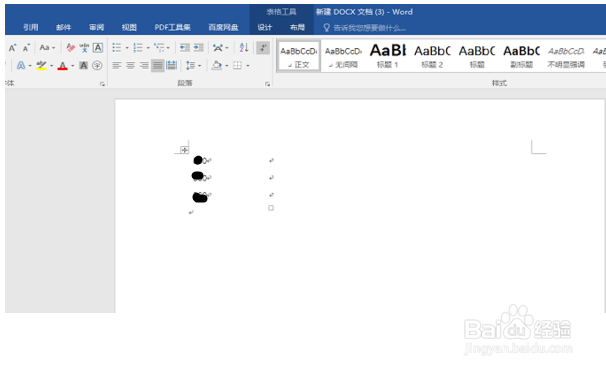
Task: Toggle Justify alignment
Action: (x=158, y=65)
